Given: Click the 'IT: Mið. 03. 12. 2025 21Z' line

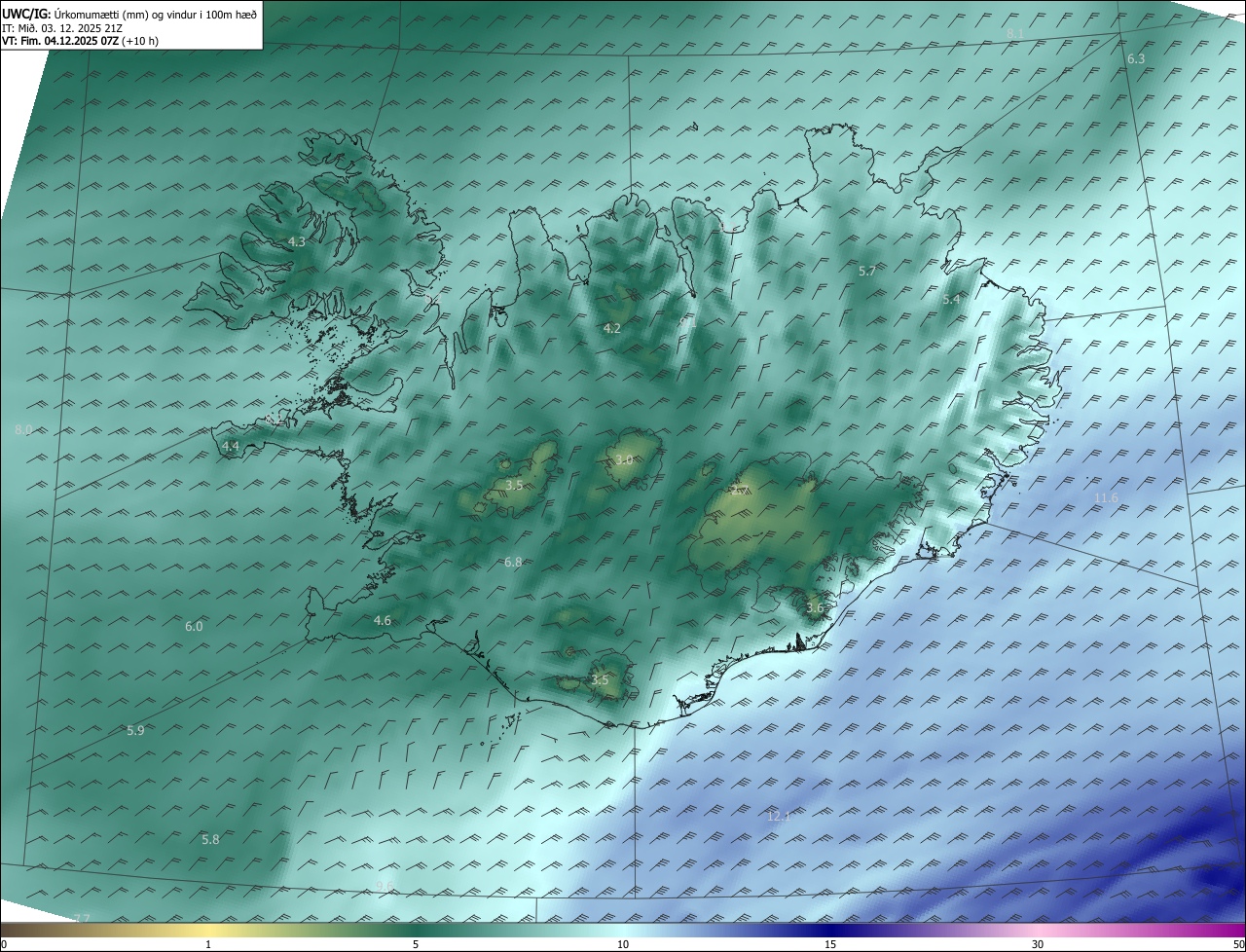Looking at the screenshot, I should coord(61,28).
